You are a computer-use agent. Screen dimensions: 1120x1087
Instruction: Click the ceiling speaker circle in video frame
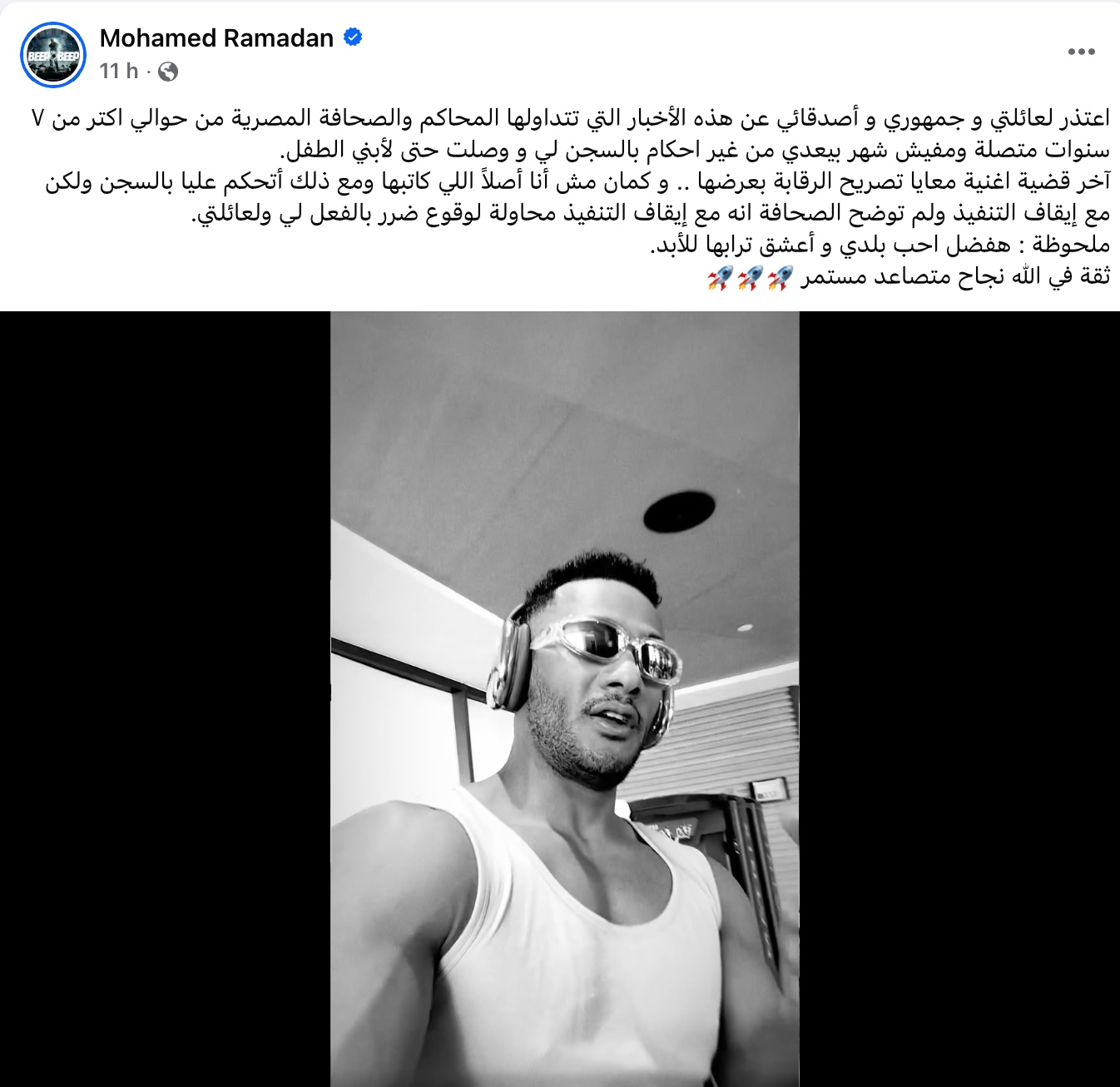pos(678,510)
